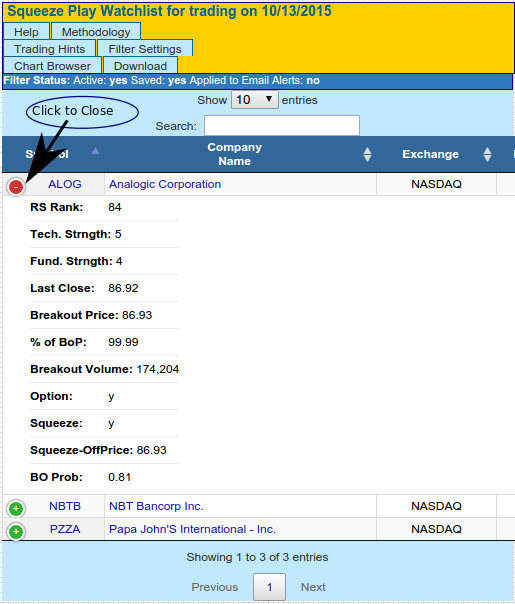Select the NASDAQ cell in the ALOG row
Screen dimensions: 515x604
click(436, 184)
